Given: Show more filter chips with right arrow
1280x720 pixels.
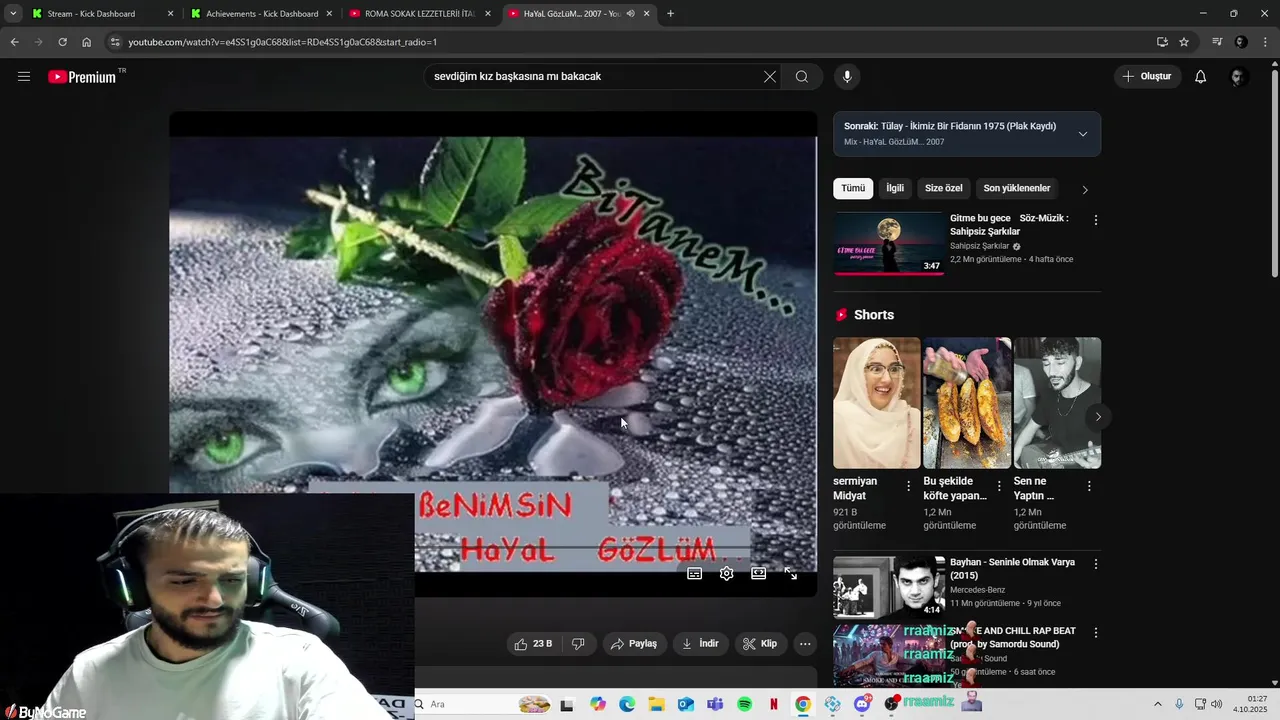Looking at the screenshot, I should click(x=1085, y=189).
